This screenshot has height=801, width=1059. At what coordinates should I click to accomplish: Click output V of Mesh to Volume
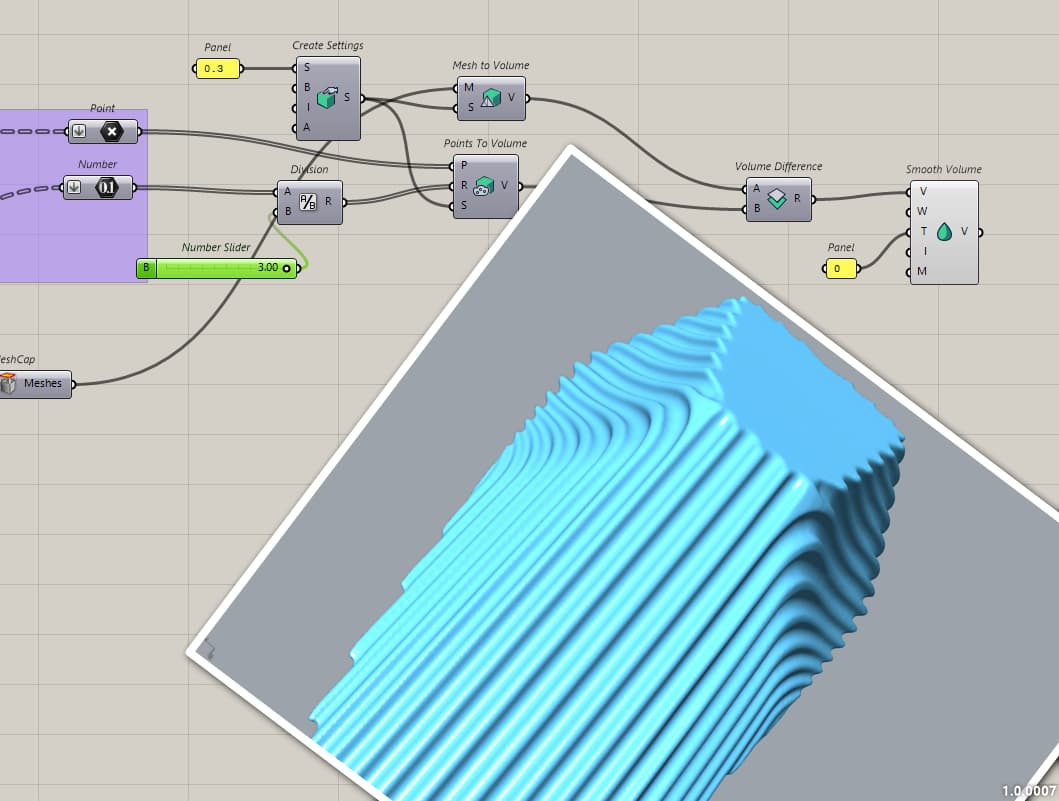pos(511,97)
